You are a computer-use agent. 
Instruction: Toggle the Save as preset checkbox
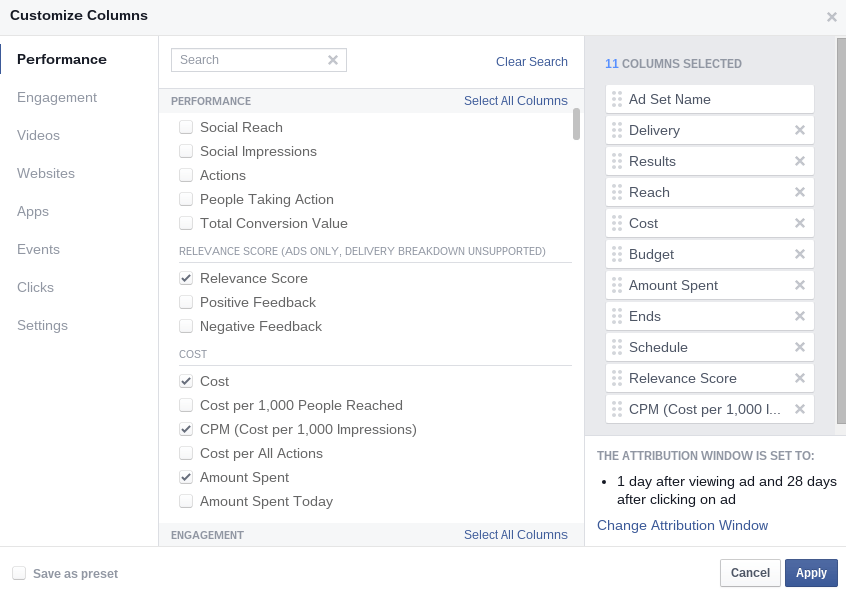click(x=19, y=573)
